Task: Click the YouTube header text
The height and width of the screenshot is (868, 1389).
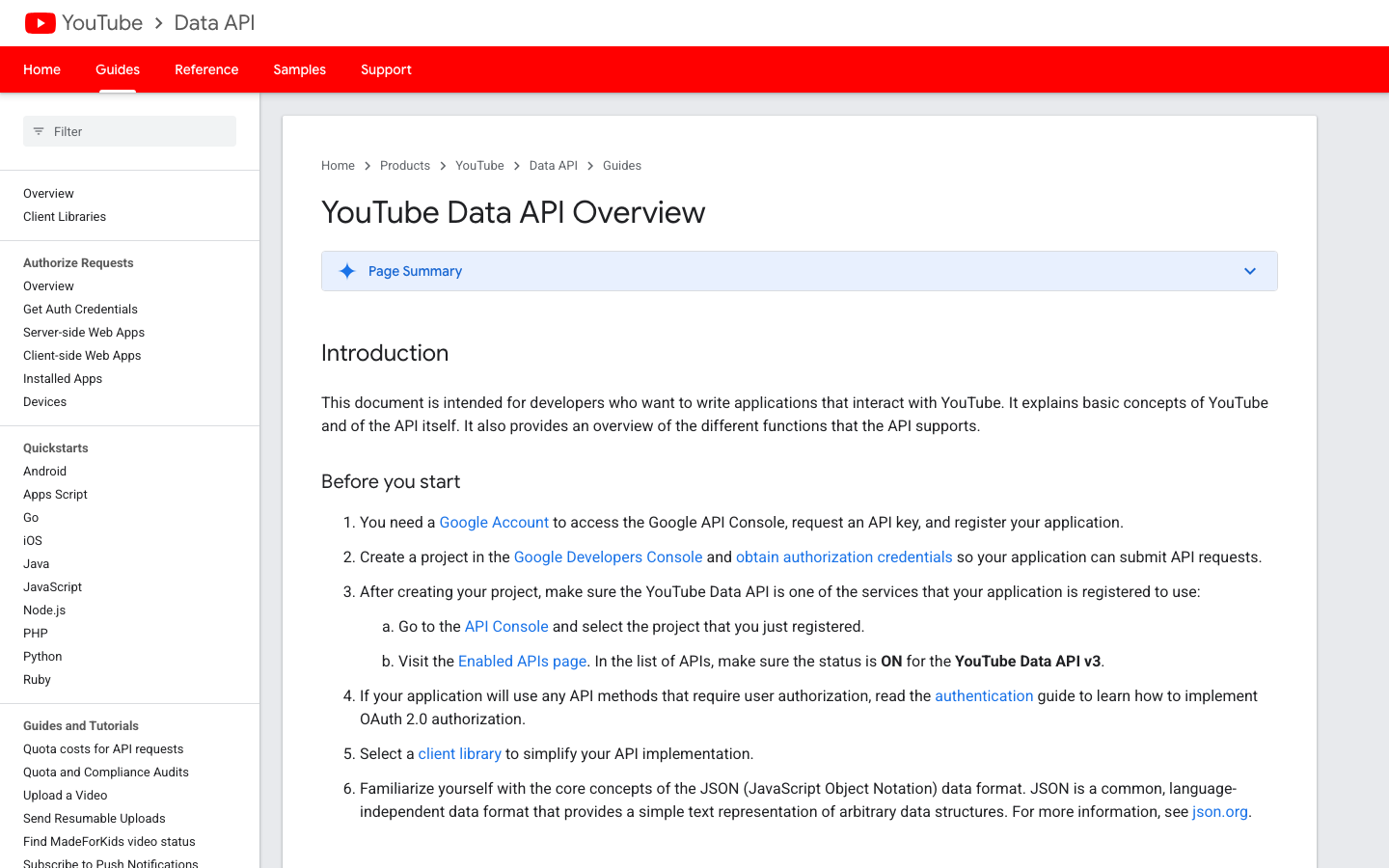Action: pos(102,23)
